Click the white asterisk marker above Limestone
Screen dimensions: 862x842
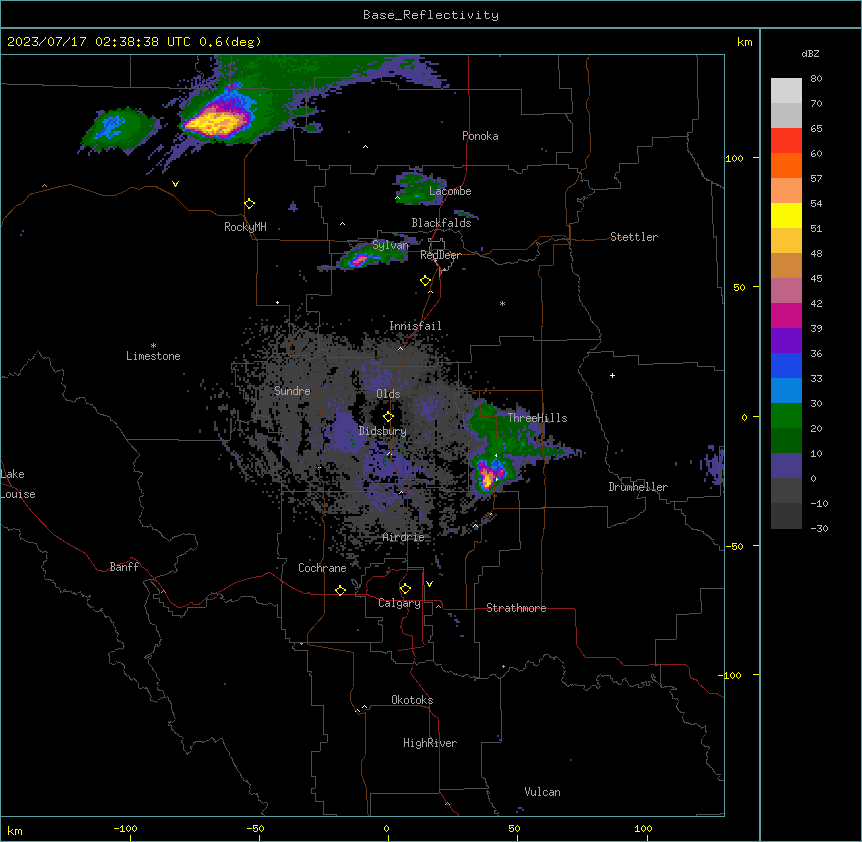[x=153, y=345]
